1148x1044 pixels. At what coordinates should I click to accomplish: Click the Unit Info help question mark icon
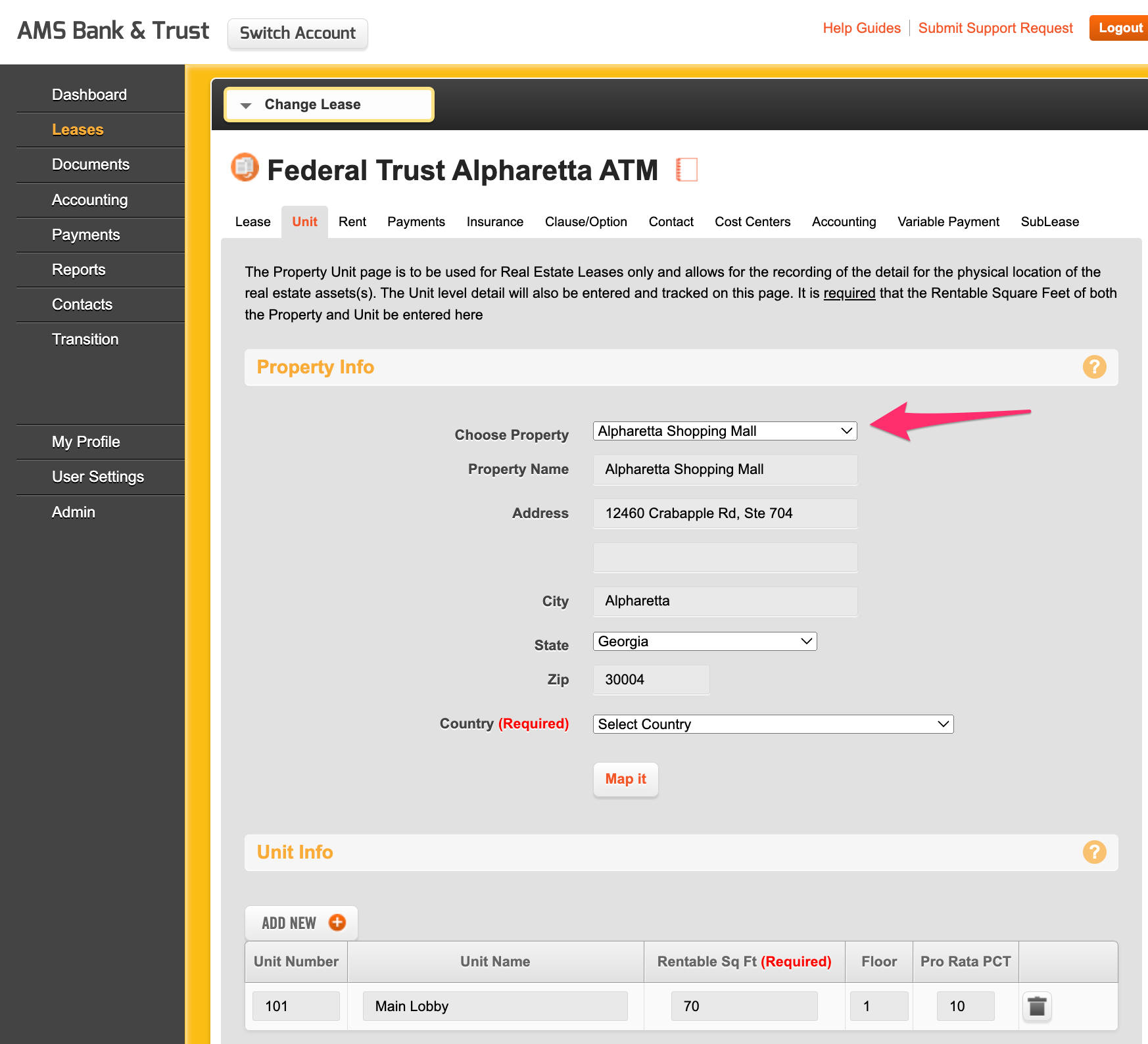(1094, 852)
